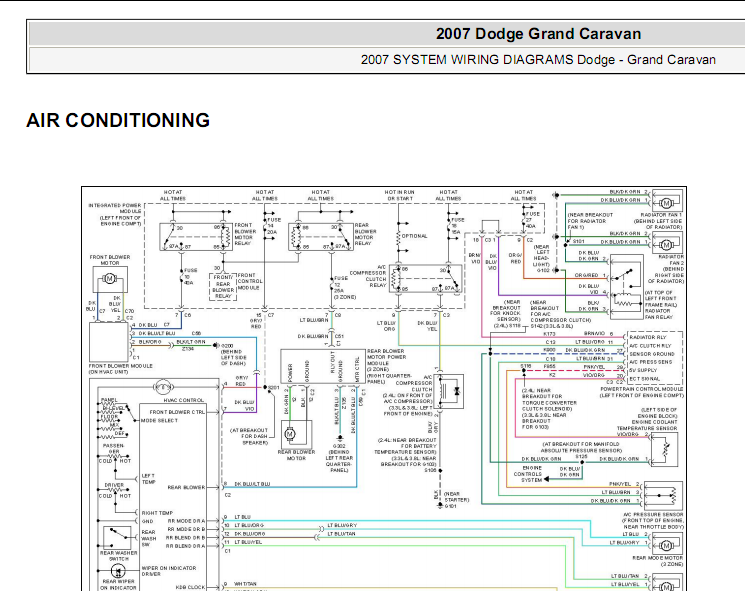Image resolution: width=745 pixels, height=591 pixels.
Task: Click the "S201" splice label
Action: coord(274,388)
